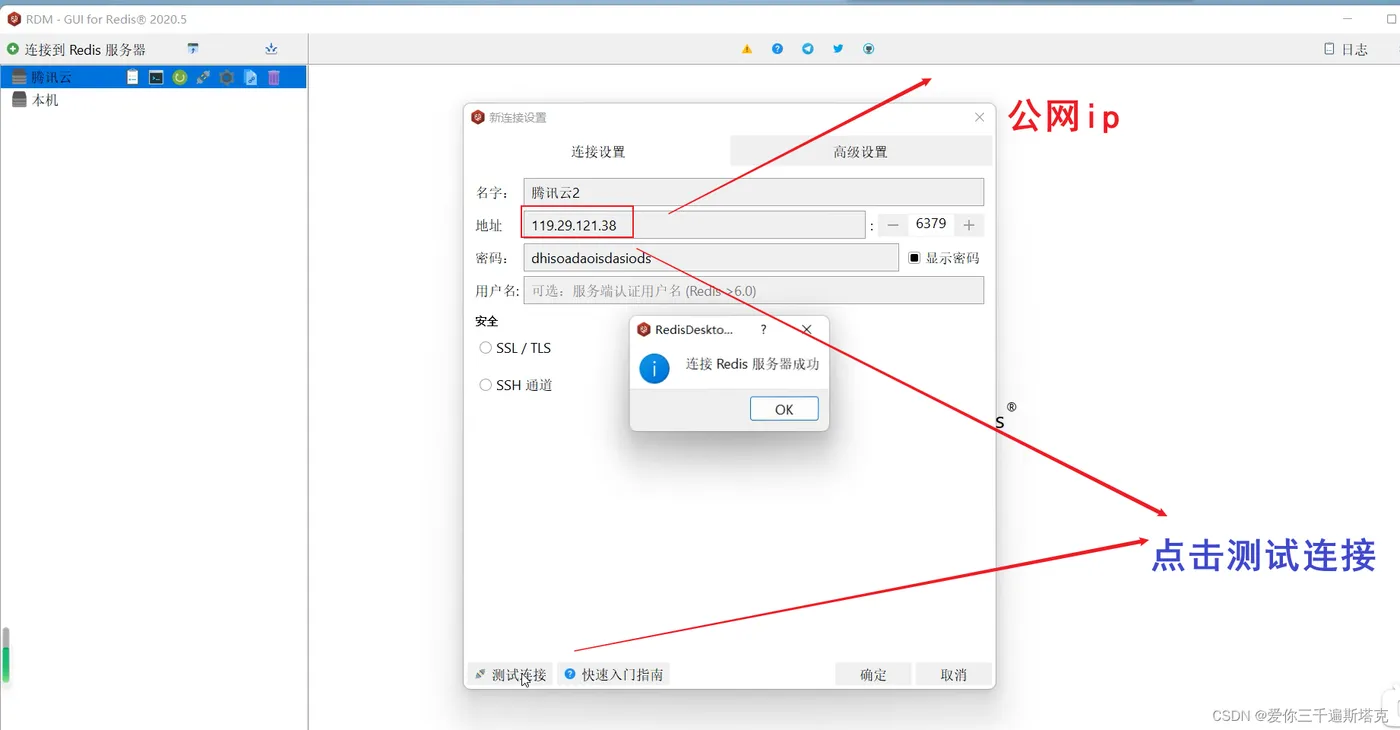
Task: Disconnect 腾讯云 using the plug icon
Action: coord(203,77)
